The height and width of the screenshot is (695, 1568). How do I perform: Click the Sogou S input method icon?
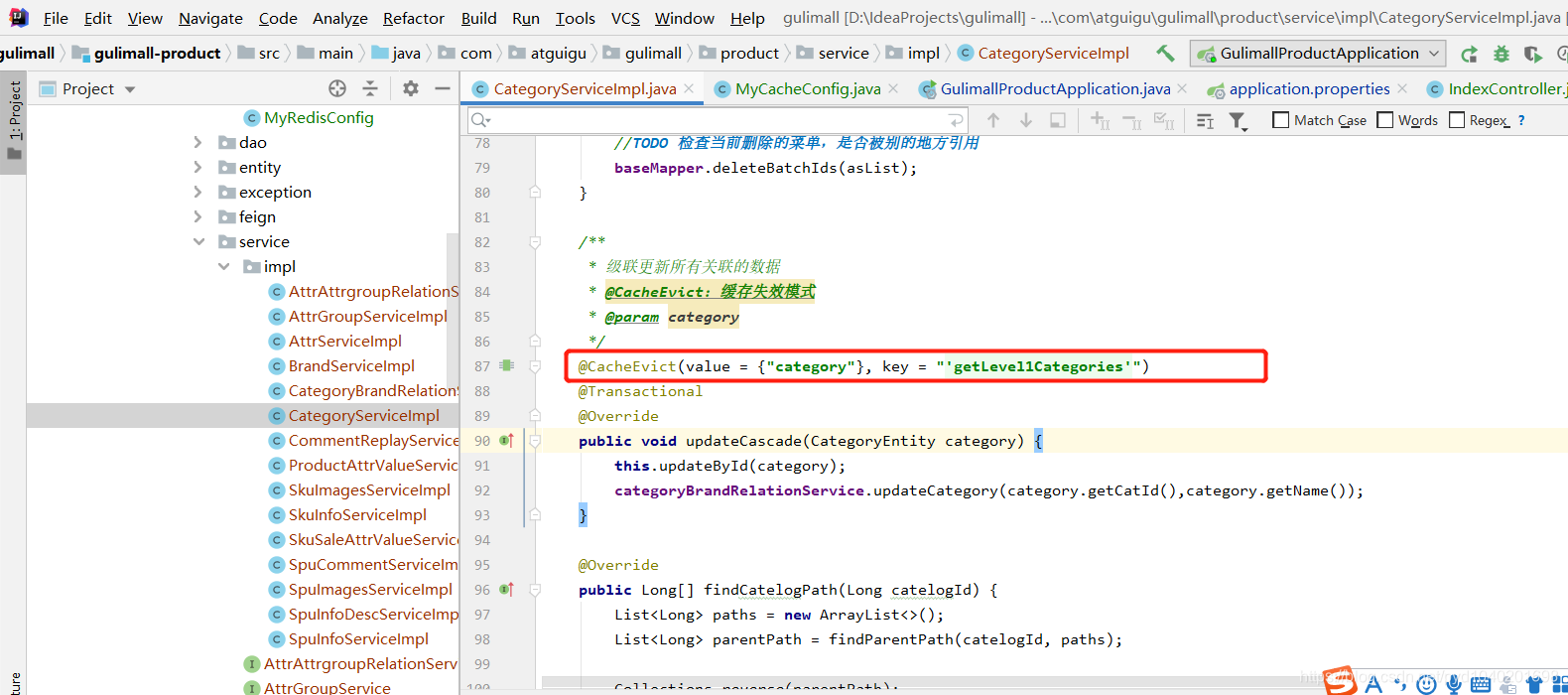[x=1340, y=681]
